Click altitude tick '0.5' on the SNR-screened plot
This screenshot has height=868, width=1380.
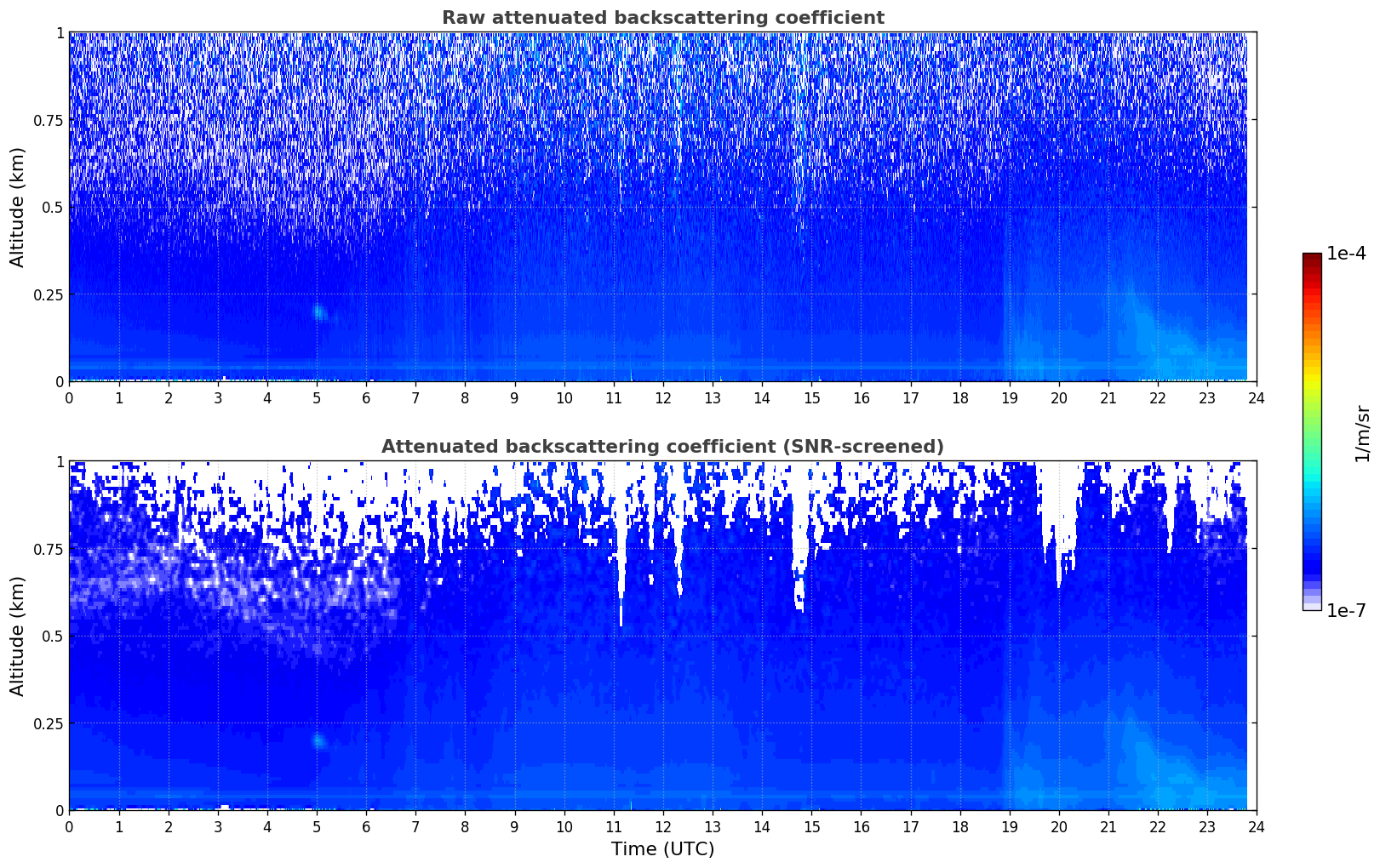click(x=53, y=636)
